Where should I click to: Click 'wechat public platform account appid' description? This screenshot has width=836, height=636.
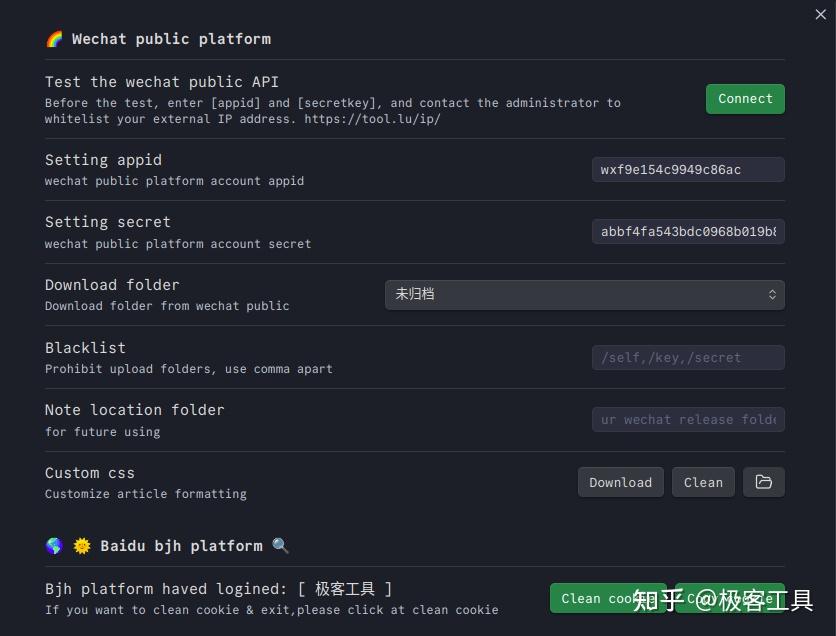tap(174, 181)
